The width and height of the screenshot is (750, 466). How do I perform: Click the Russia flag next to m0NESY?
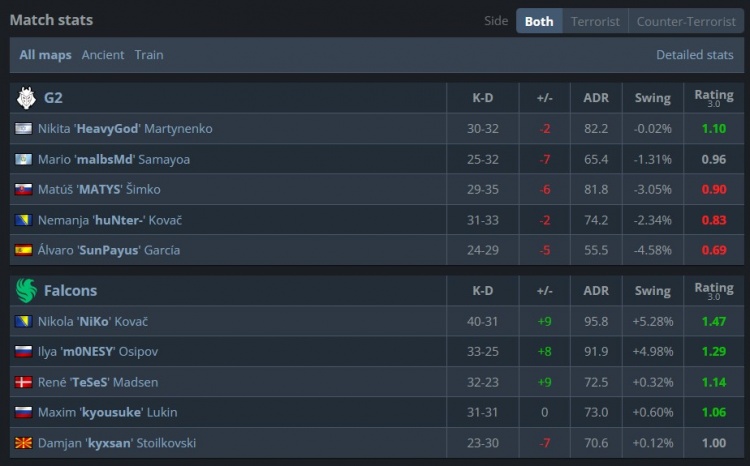(x=23, y=352)
